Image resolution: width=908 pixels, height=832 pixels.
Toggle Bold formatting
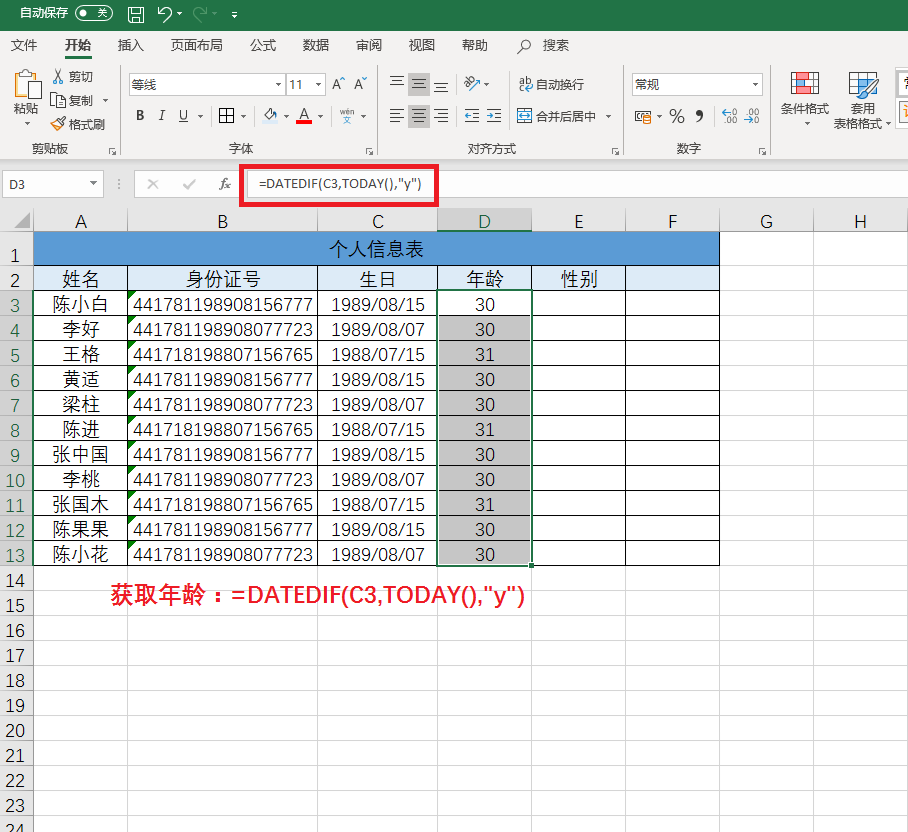140,116
